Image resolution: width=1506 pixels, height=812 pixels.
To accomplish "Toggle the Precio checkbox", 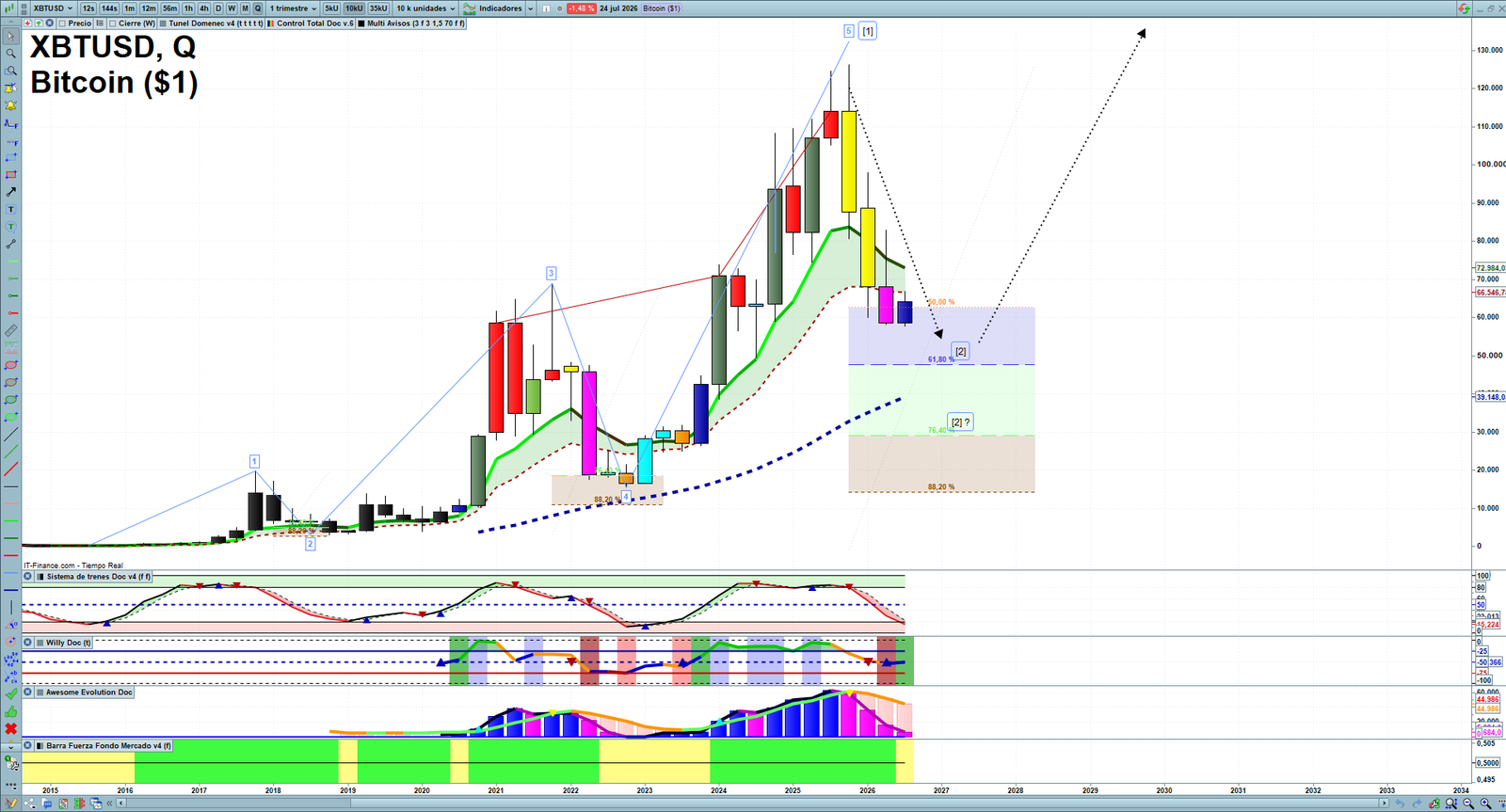I will [62, 24].
